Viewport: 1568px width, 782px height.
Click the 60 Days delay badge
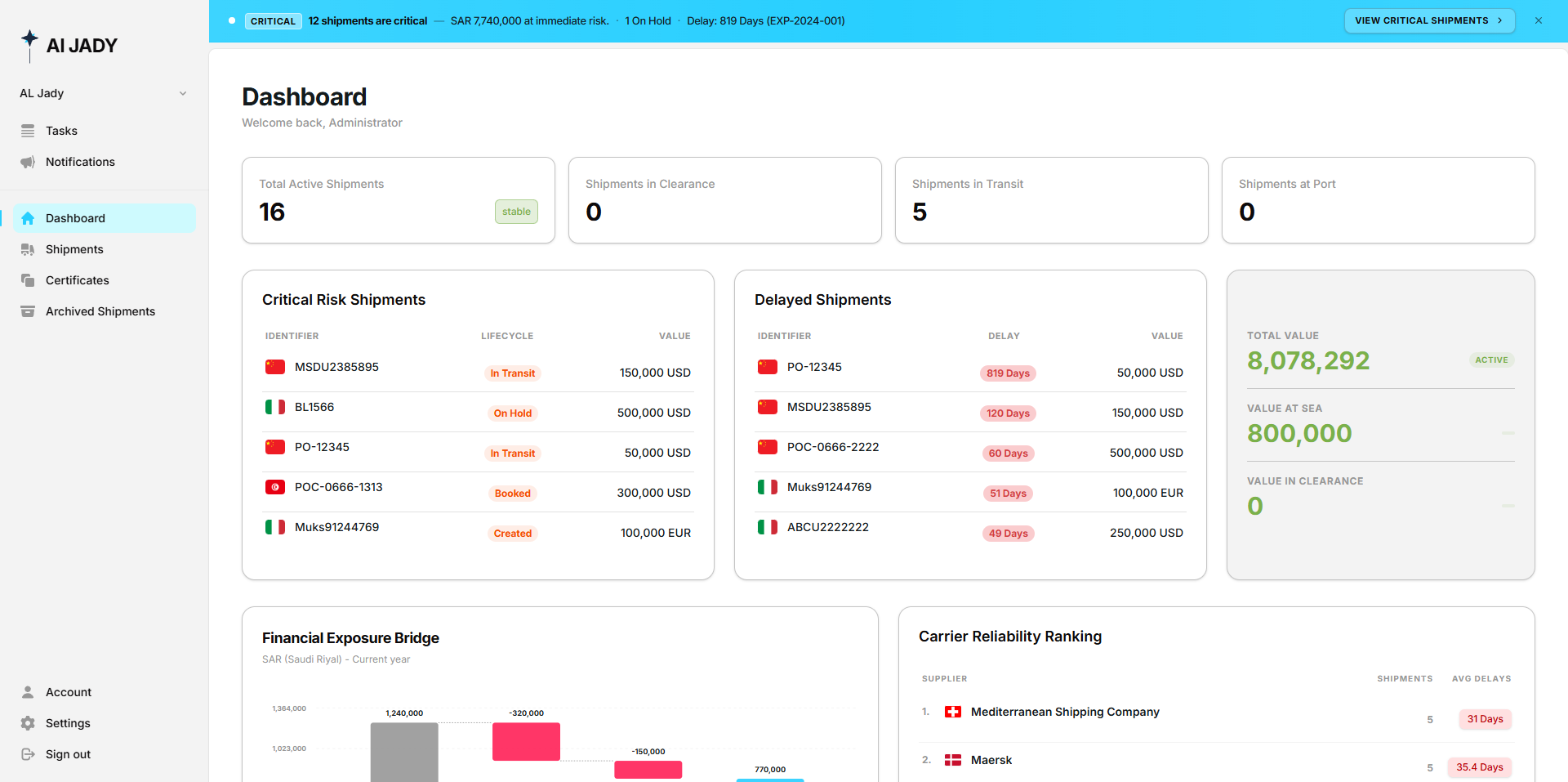tap(1008, 454)
